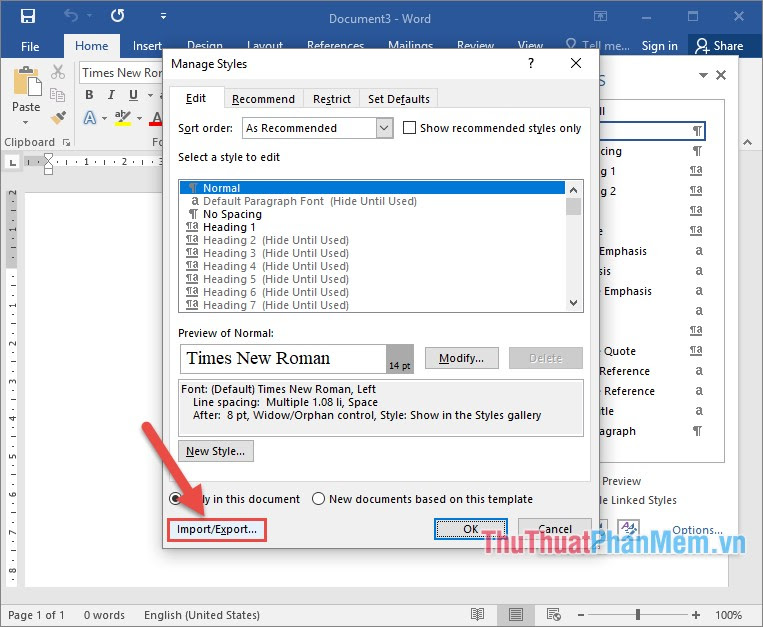Screen dimensions: 763x627
Task: Expand the Paste options arrow
Action: pyautogui.click(x=26, y=122)
